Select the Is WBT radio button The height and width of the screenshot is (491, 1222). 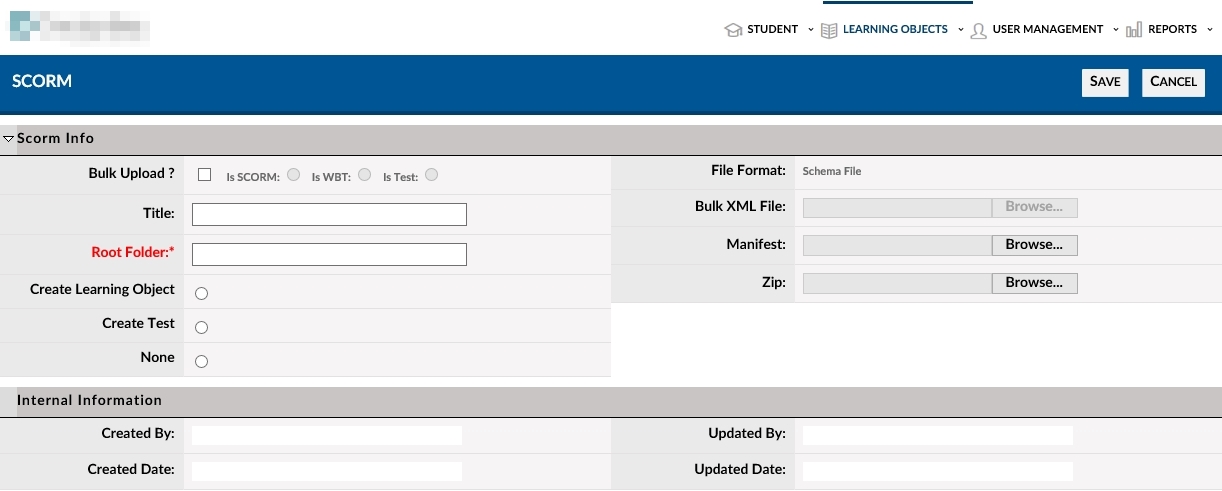[x=364, y=175]
